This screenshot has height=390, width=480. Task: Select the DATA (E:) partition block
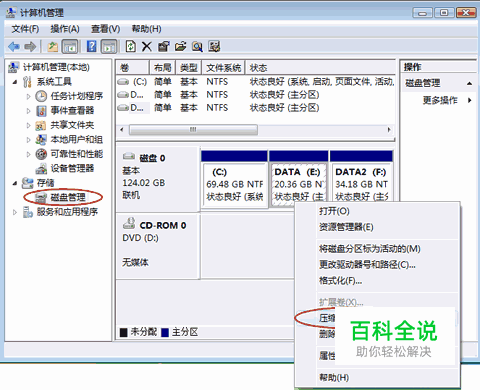pyautogui.click(x=299, y=180)
